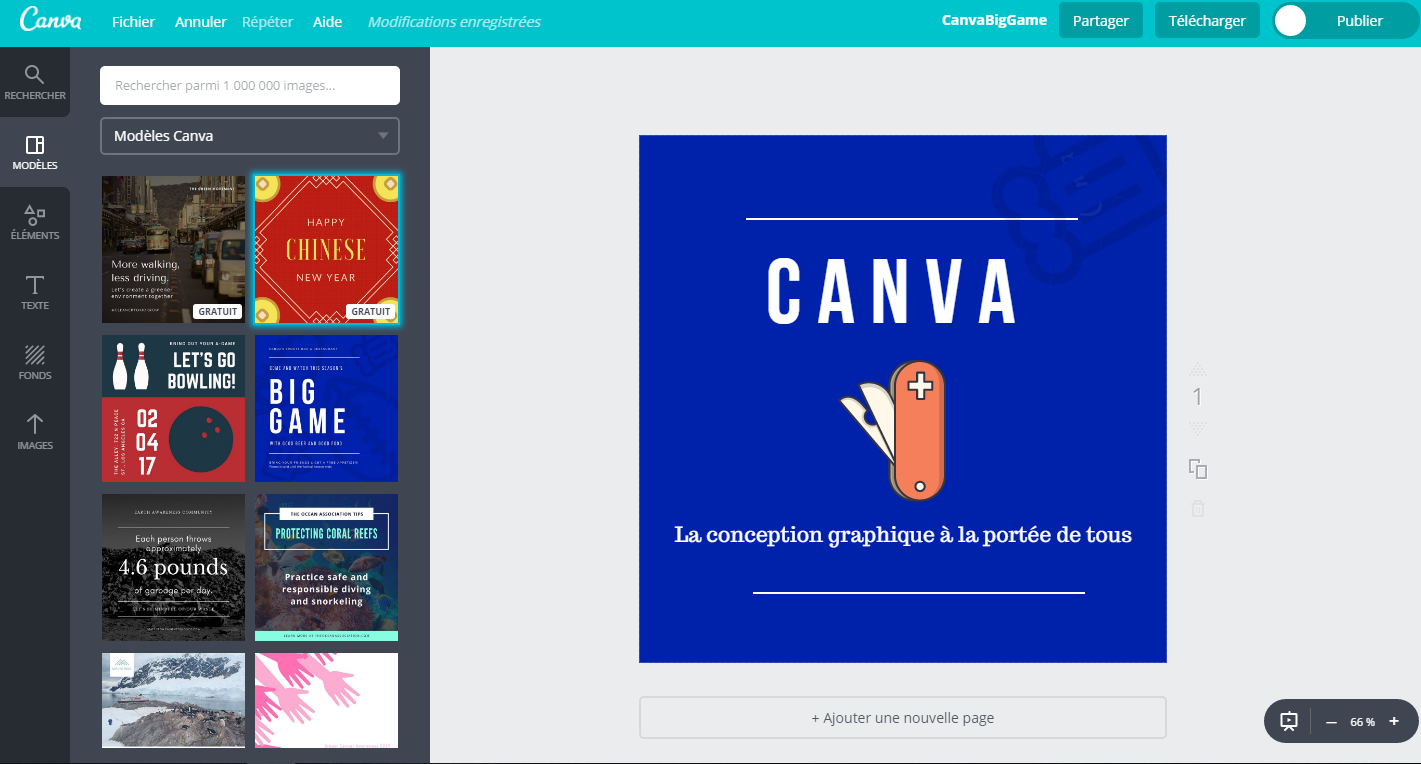Choose the snowy mountain landscape template
Image resolution: width=1421 pixels, height=764 pixels.
pos(174,700)
